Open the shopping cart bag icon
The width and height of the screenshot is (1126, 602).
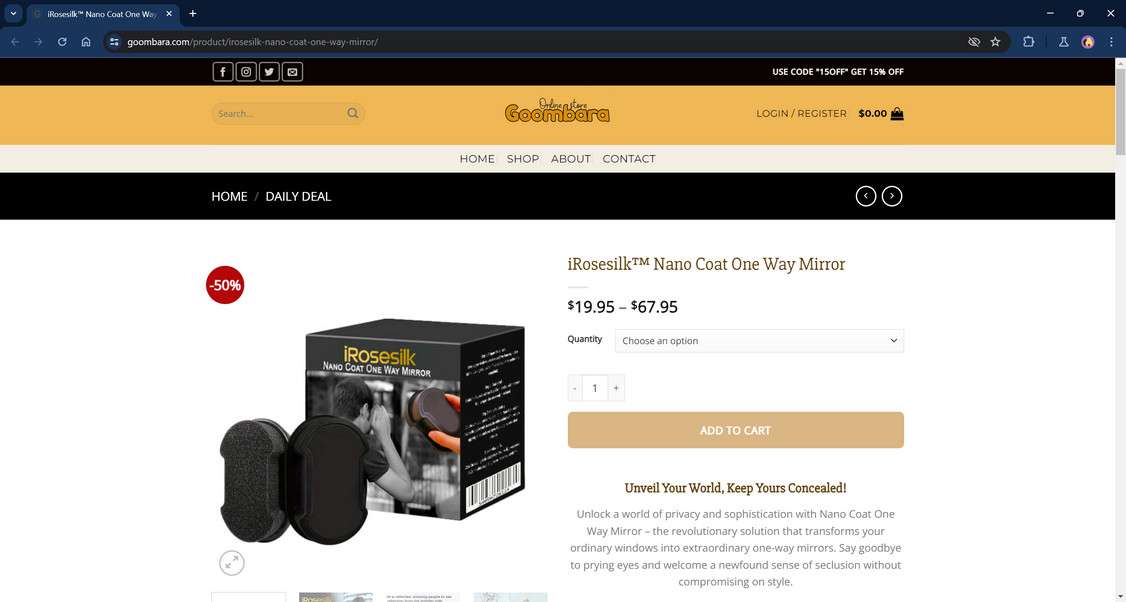[x=897, y=114]
